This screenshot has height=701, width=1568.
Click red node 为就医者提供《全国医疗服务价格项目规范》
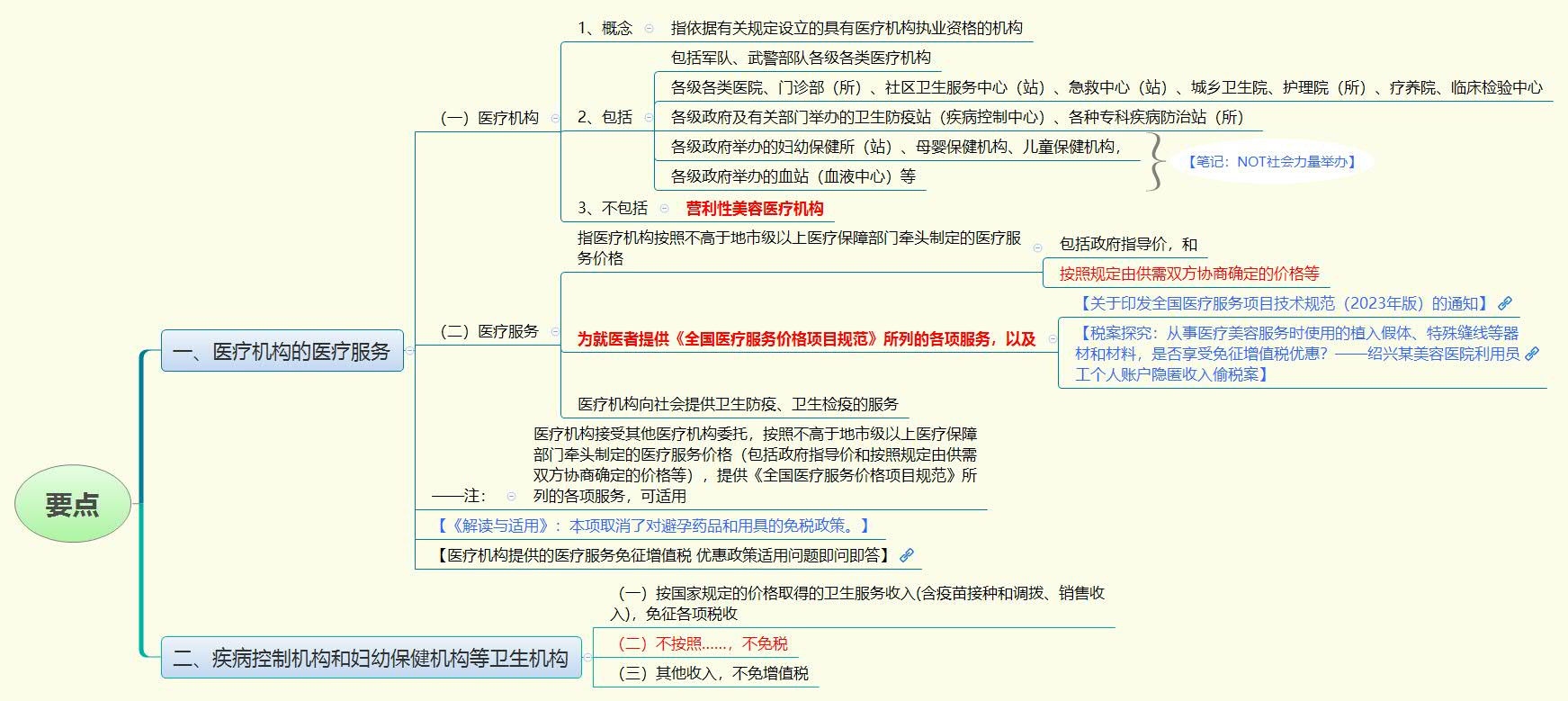pyautogui.click(x=807, y=339)
